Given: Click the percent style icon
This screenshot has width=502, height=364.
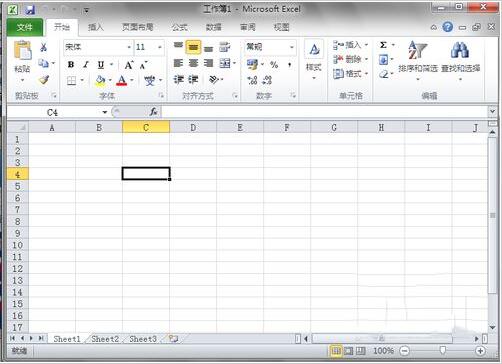Looking at the screenshot, I should click(x=274, y=64).
